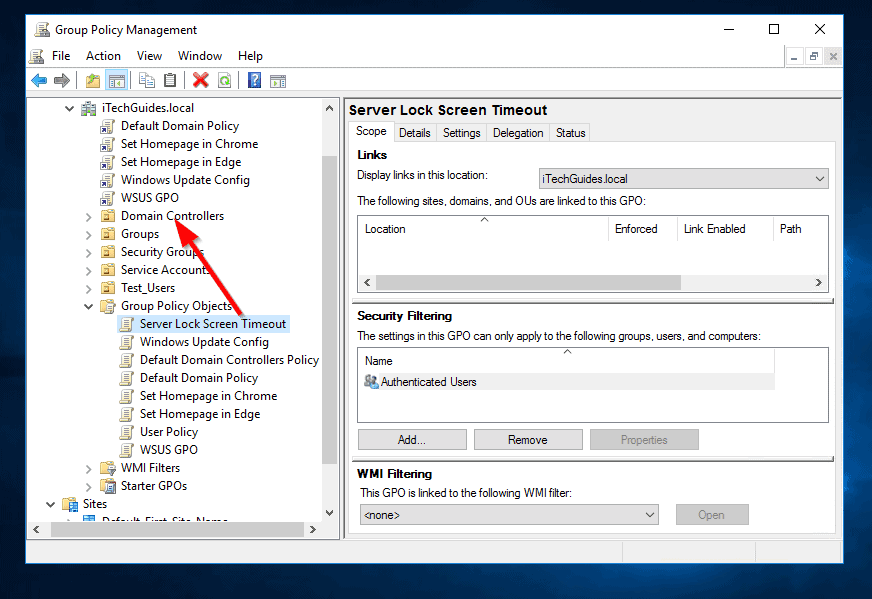Click the Set Homepage in Edge linked GPO icon
This screenshot has width=872, height=599.
pyautogui.click(x=107, y=162)
